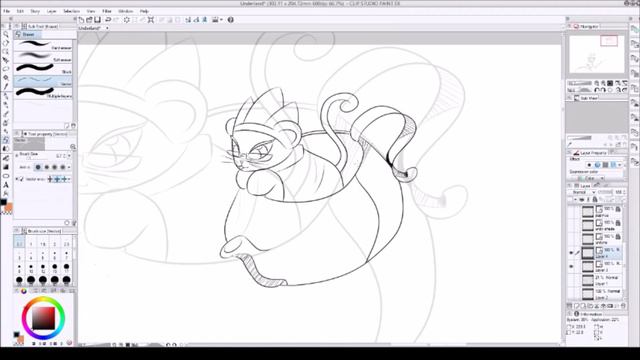Click the help question mark icon
The image size is (640, 360).
[231, 20]
